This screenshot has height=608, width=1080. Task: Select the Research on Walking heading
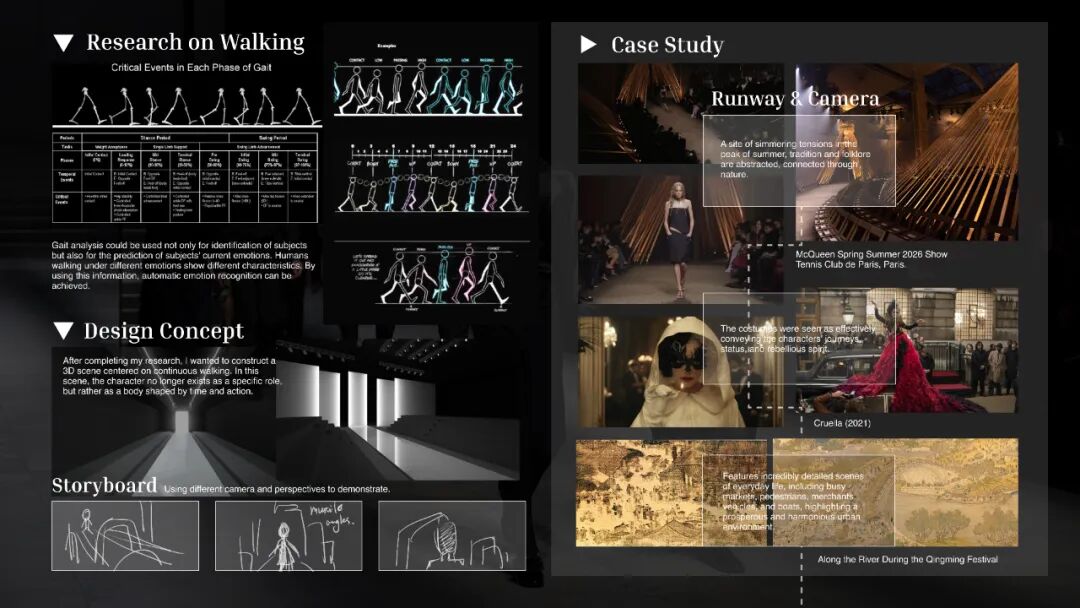click(x=196, y=43)
